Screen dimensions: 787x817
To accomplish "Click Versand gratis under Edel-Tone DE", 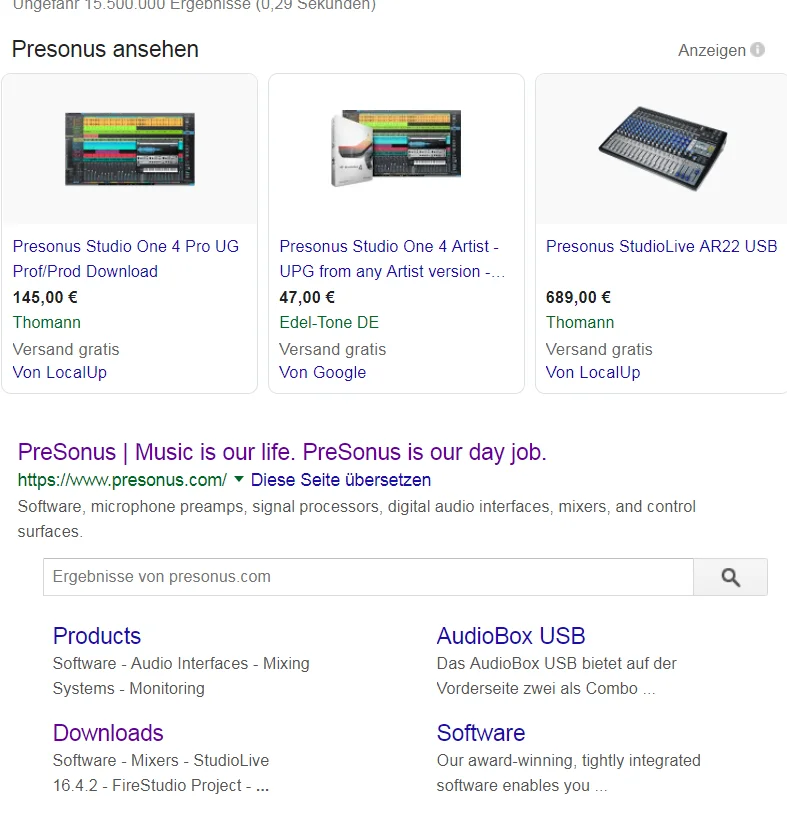I will pyautogui.click(x=333, y=349).
